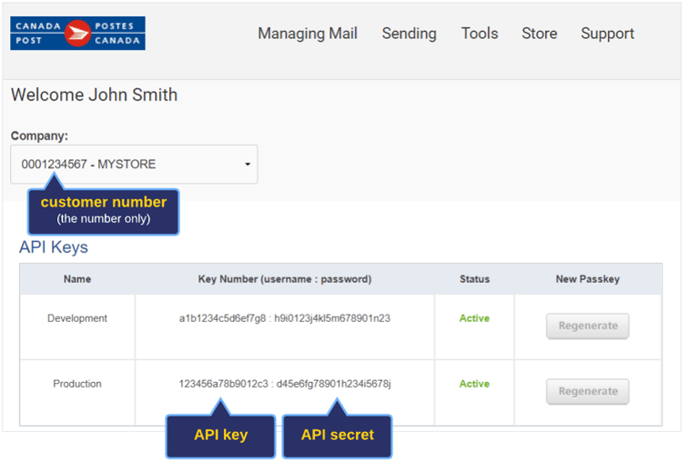Image resolution: width=688 pixels, height=462 pixels.
Task: Click the Active status for Development
Action: [474, 319]
